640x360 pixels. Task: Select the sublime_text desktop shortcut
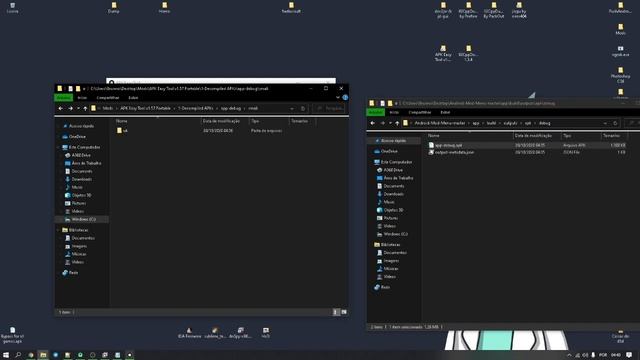(x=215, y=333)
